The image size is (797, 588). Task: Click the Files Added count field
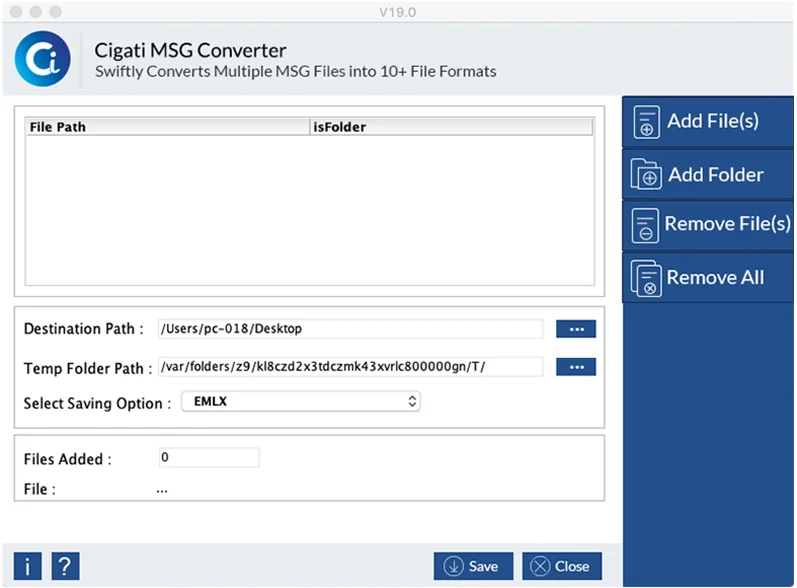point(209,457)
